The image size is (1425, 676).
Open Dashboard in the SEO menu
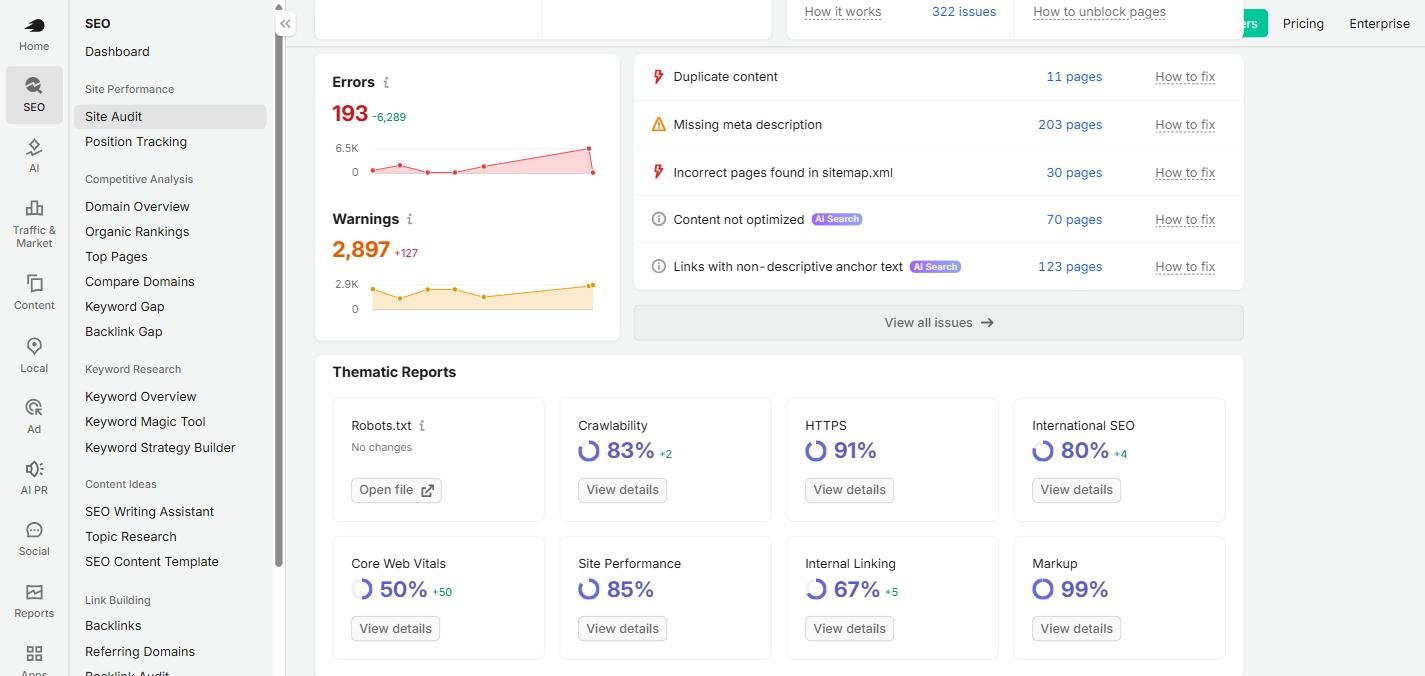click(117, 51)
